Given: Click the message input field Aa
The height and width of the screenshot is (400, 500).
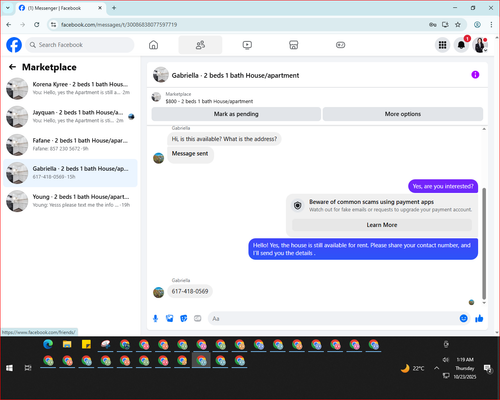Looking at the screenshot, I should pos(333,319).
